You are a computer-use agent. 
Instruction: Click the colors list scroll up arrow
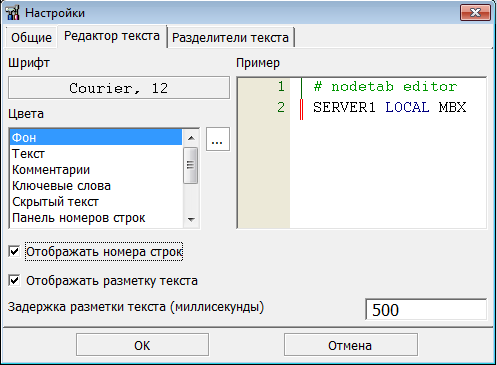191,138
